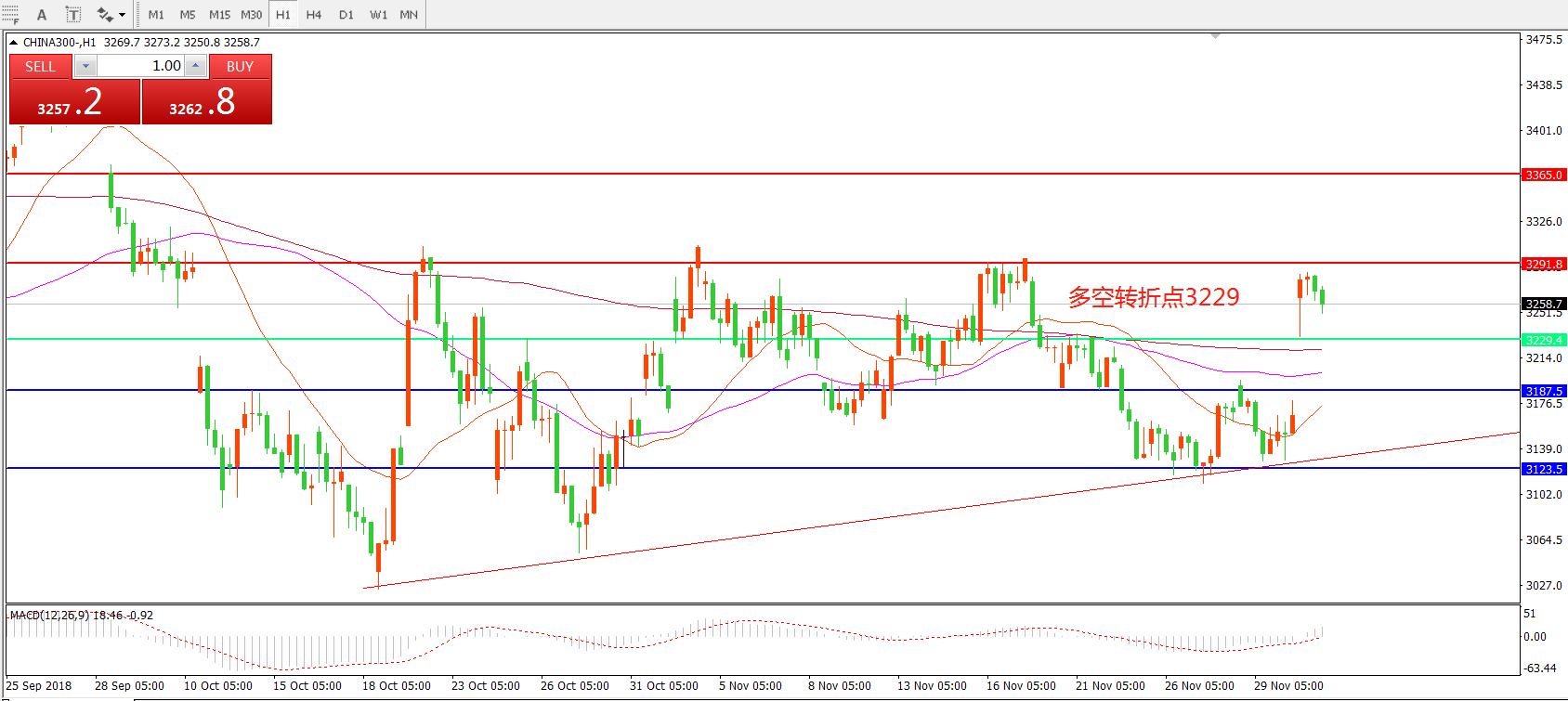Select the Fibonacci retracement tool
This screenshot has height=701, width=1568.
coord(10,15)
